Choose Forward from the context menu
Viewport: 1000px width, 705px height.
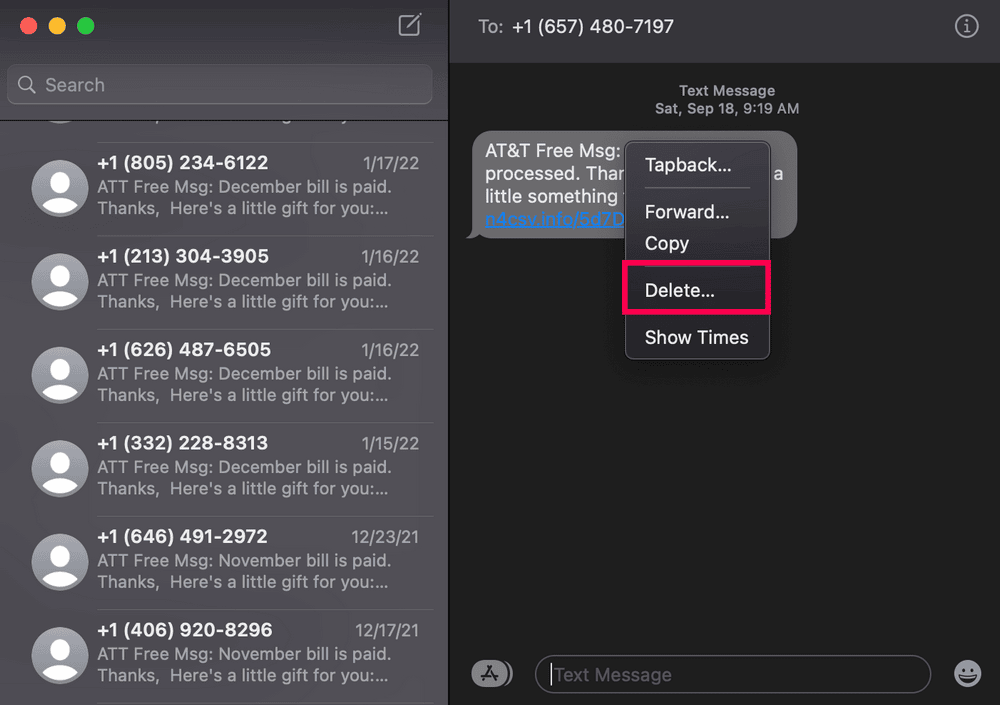click(687, 212)
